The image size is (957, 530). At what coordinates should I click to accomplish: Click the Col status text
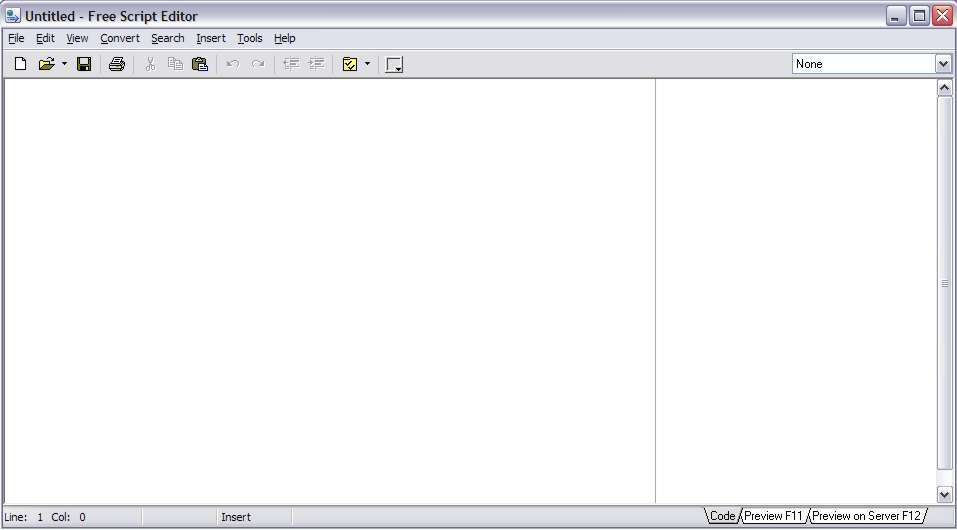point(68,517)
